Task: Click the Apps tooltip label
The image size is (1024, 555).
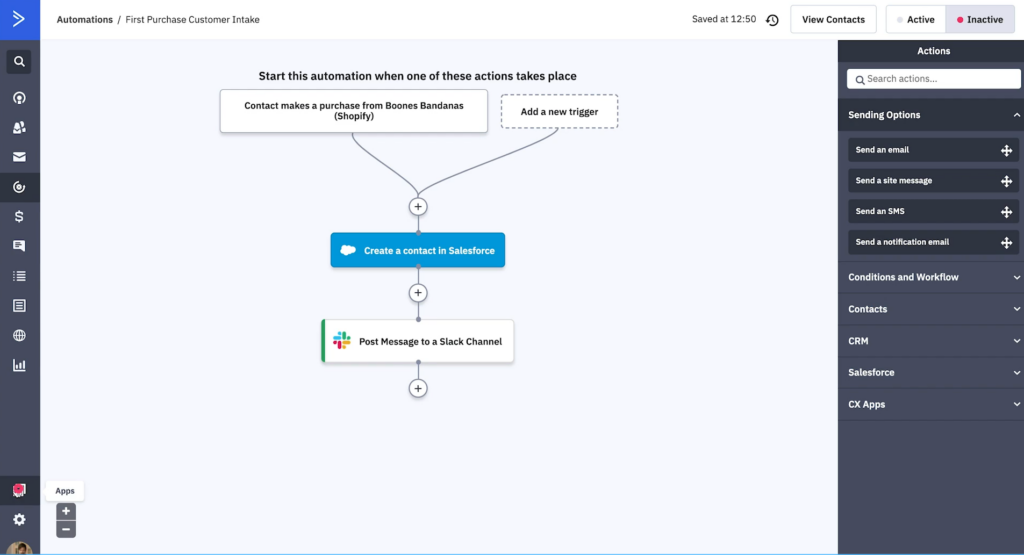Action: tap(65, 491)
